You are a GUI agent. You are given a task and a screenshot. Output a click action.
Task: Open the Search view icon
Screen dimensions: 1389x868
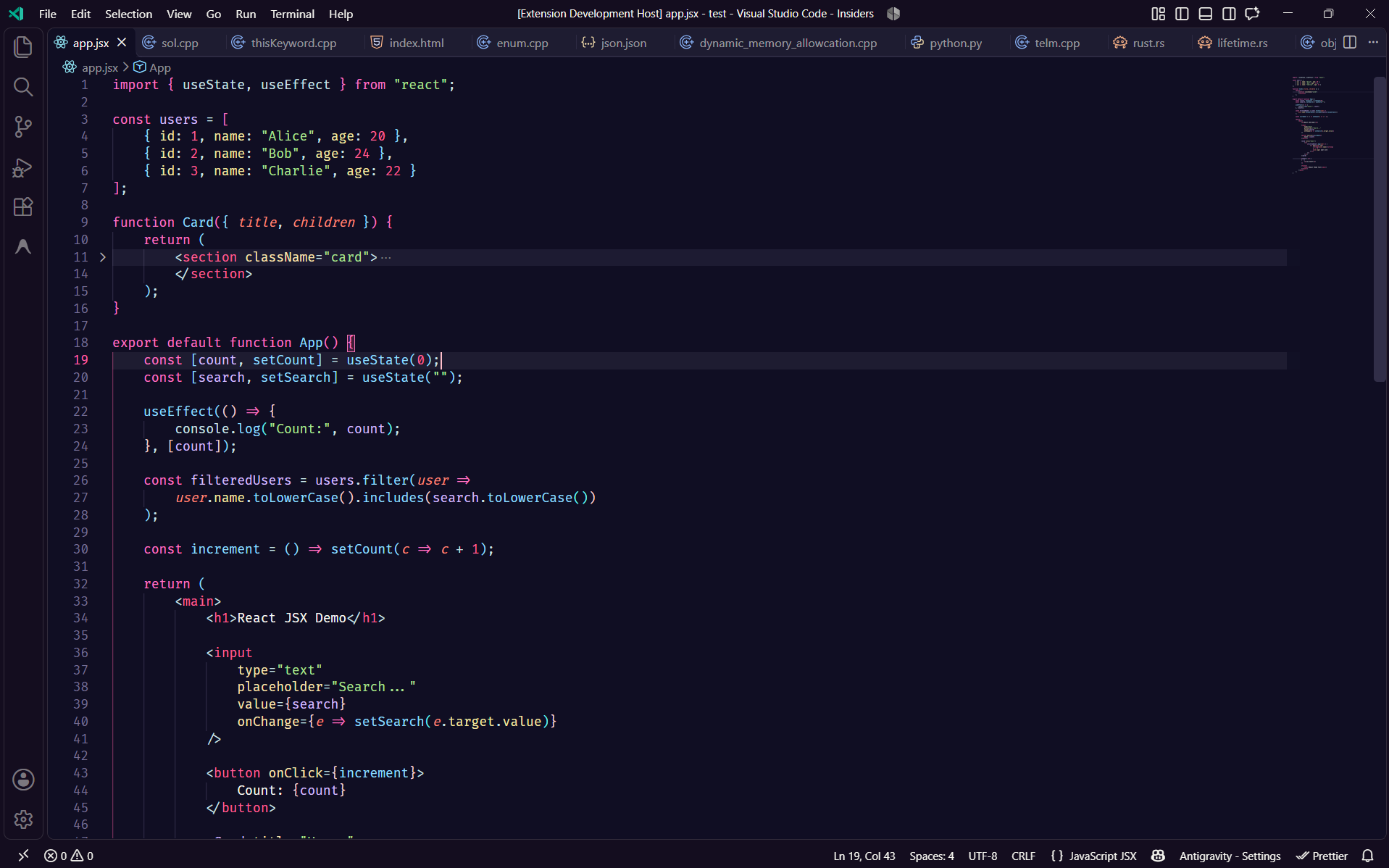(x=23, y=87)
